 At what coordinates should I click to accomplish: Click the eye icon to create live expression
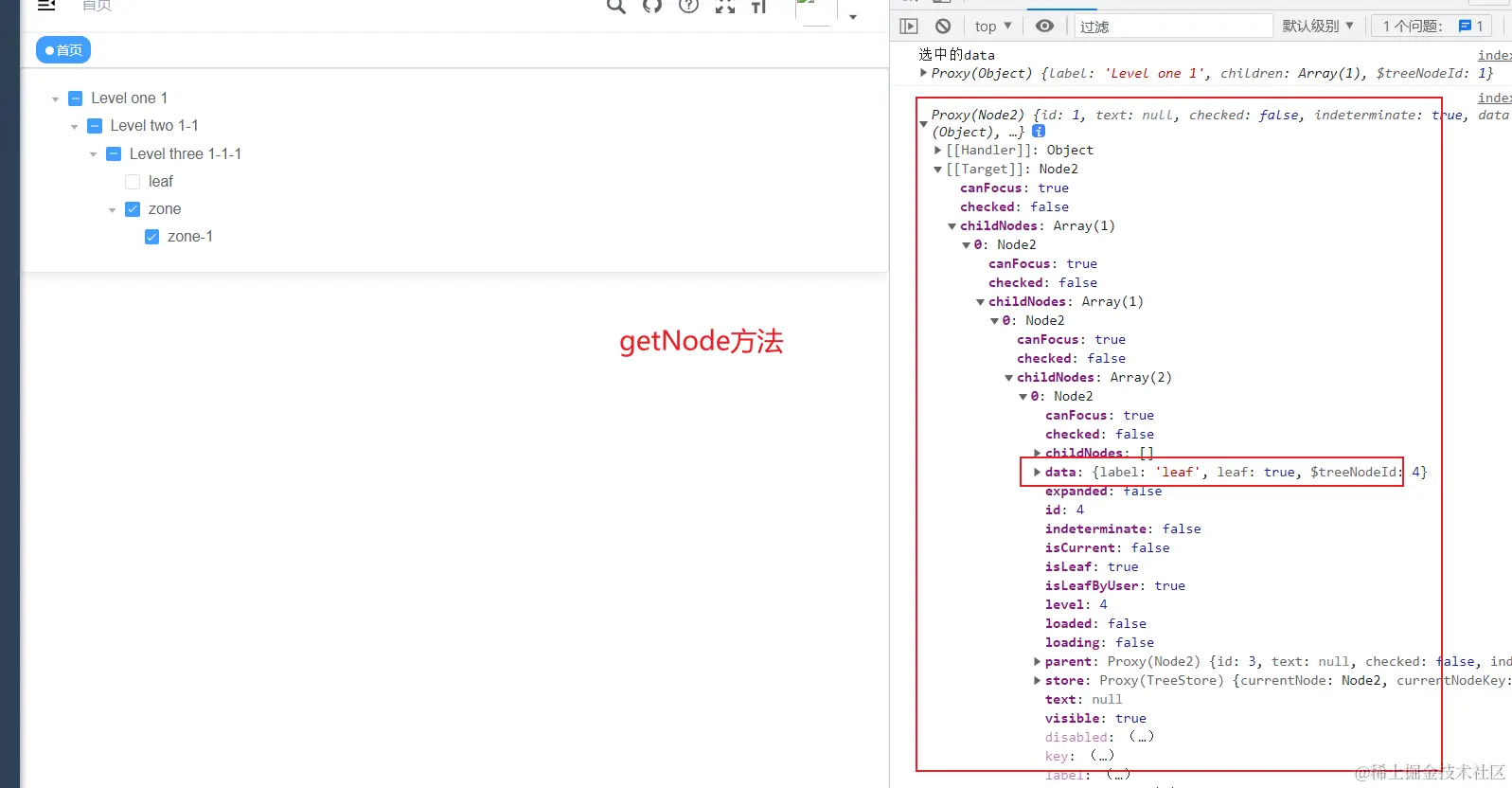(1044, 27)
